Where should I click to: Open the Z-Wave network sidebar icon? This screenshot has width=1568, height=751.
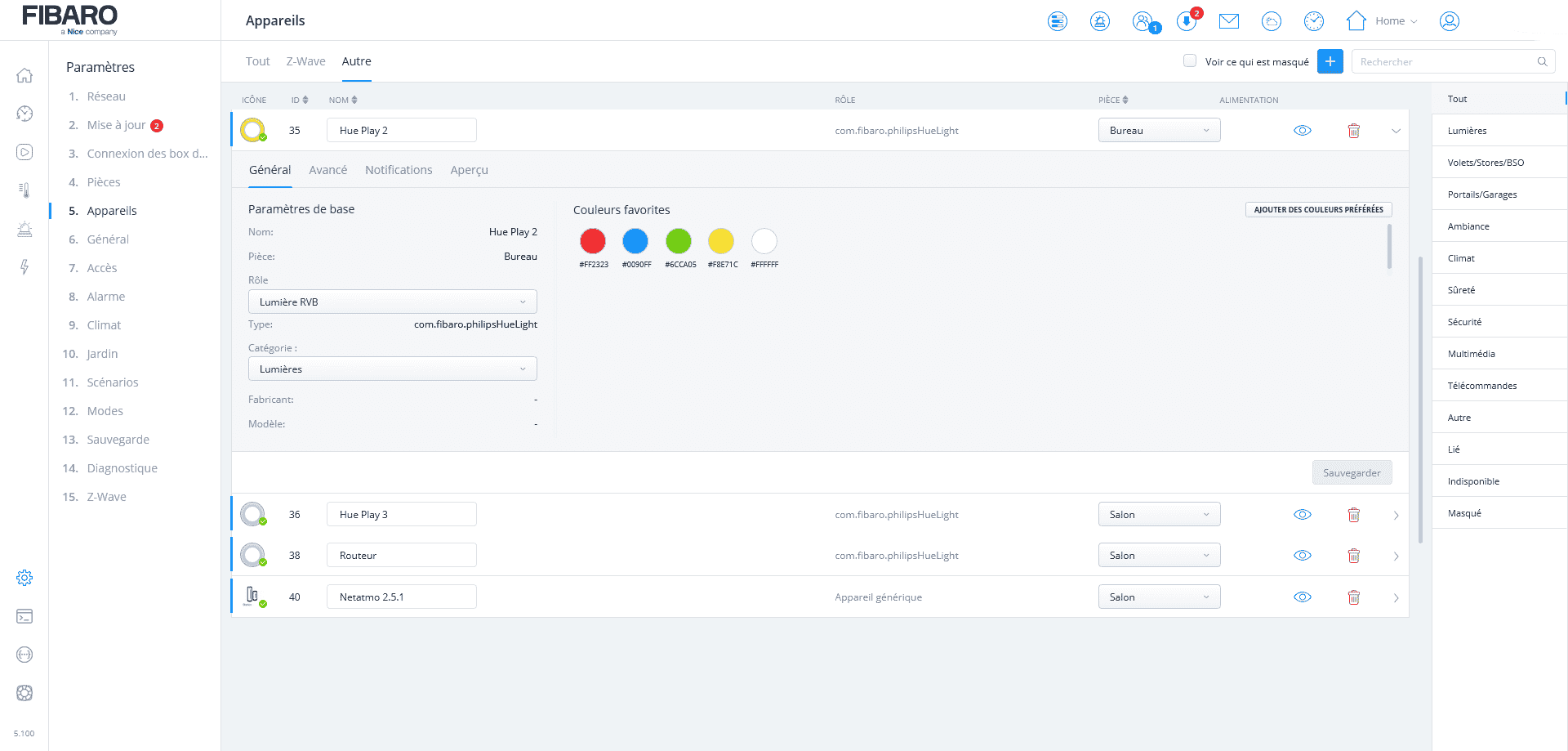click(24, 655)
